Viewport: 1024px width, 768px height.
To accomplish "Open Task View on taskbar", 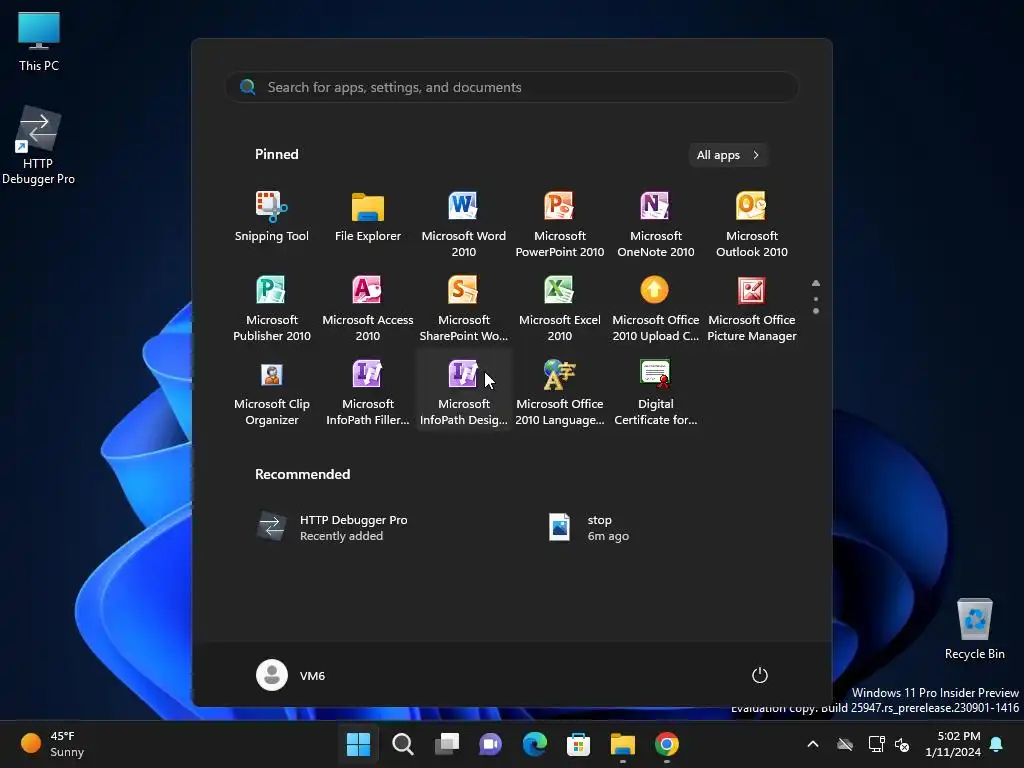I will pyautogui.click(x=447, y=744).
